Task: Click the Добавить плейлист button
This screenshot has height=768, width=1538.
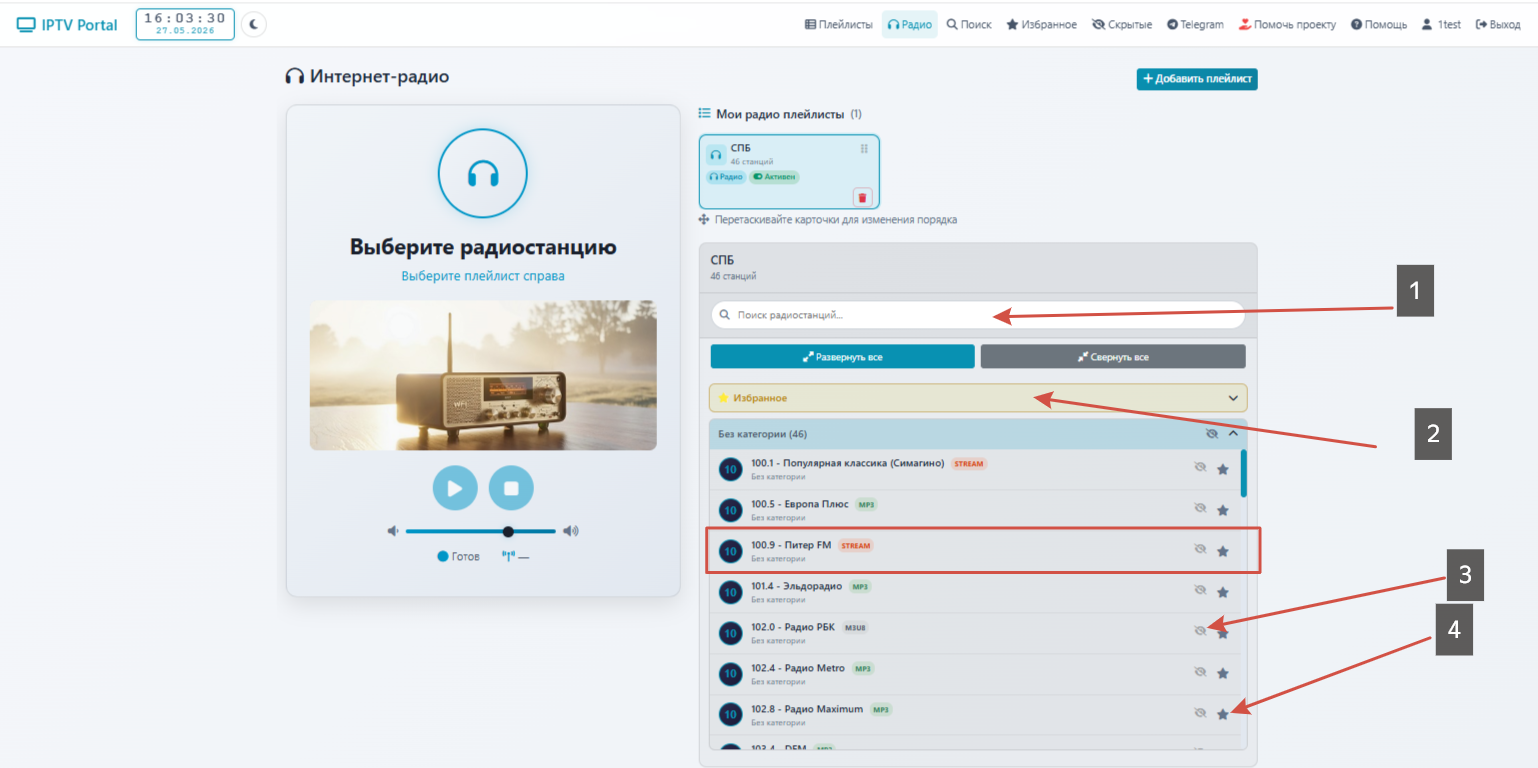Action: tap(1197, 79)
